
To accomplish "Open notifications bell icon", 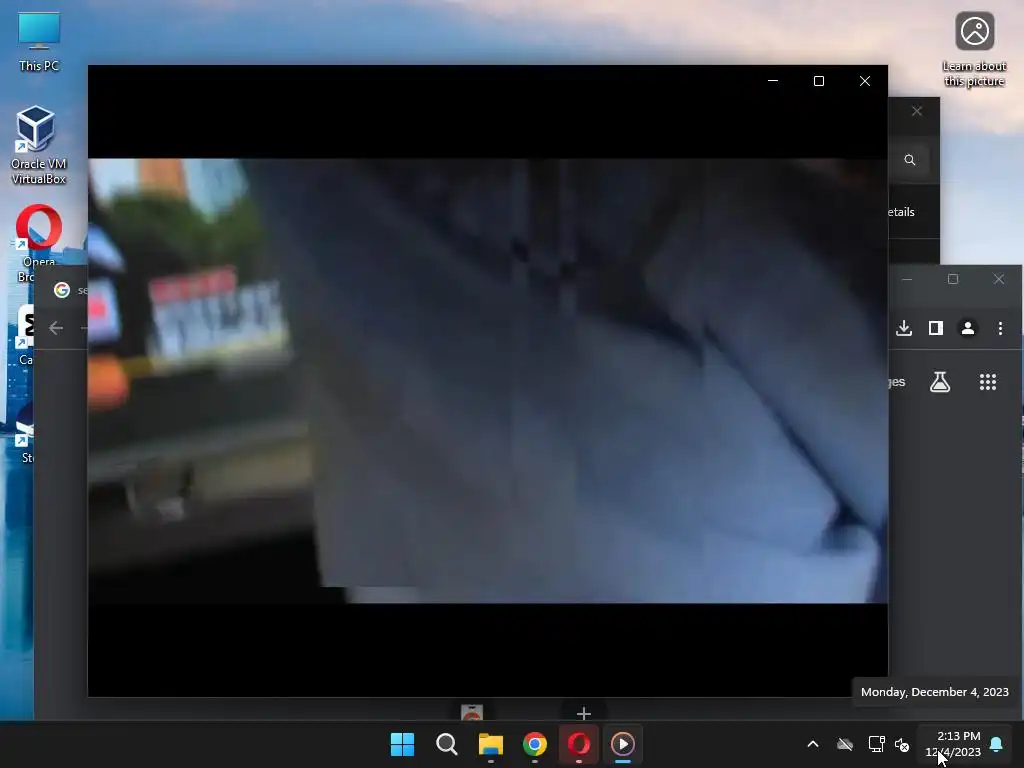I will pyautogui.click(x=996, y=744).
